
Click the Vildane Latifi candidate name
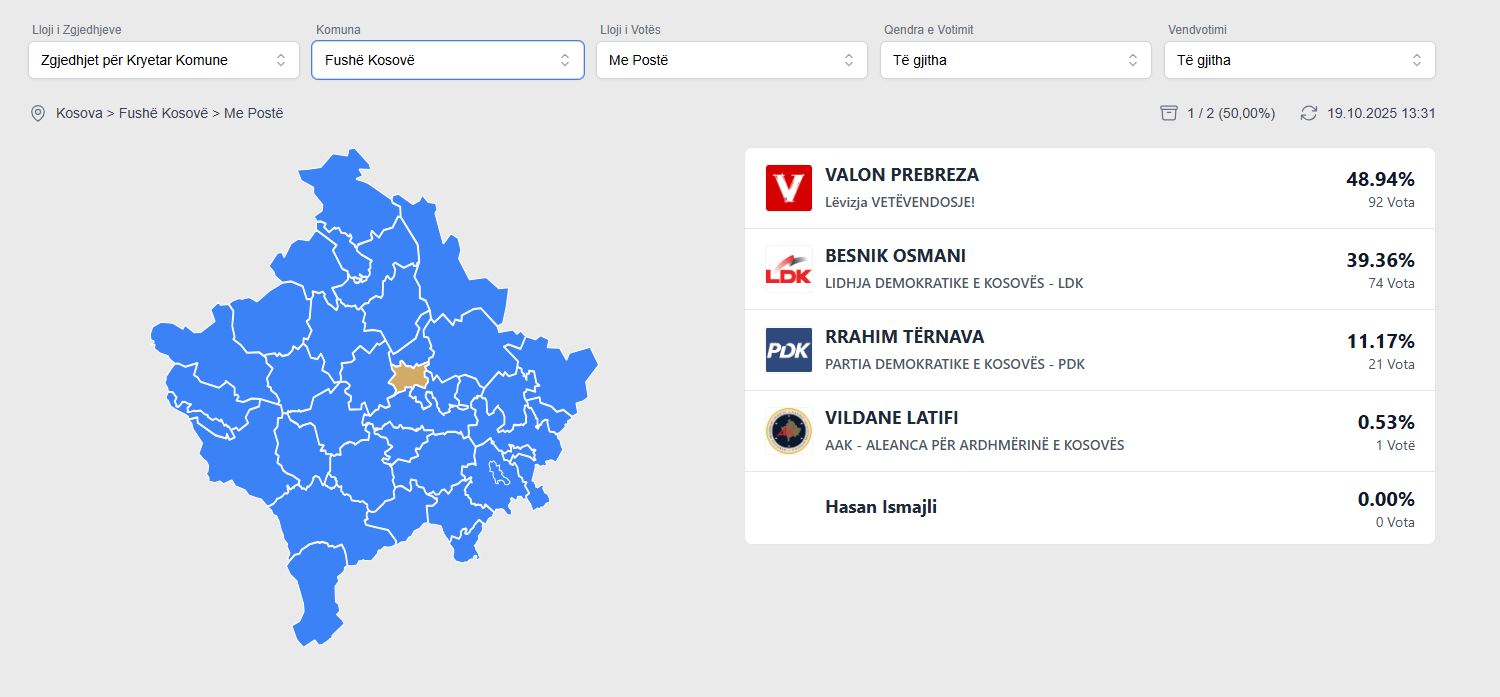[x=891, y=418]
